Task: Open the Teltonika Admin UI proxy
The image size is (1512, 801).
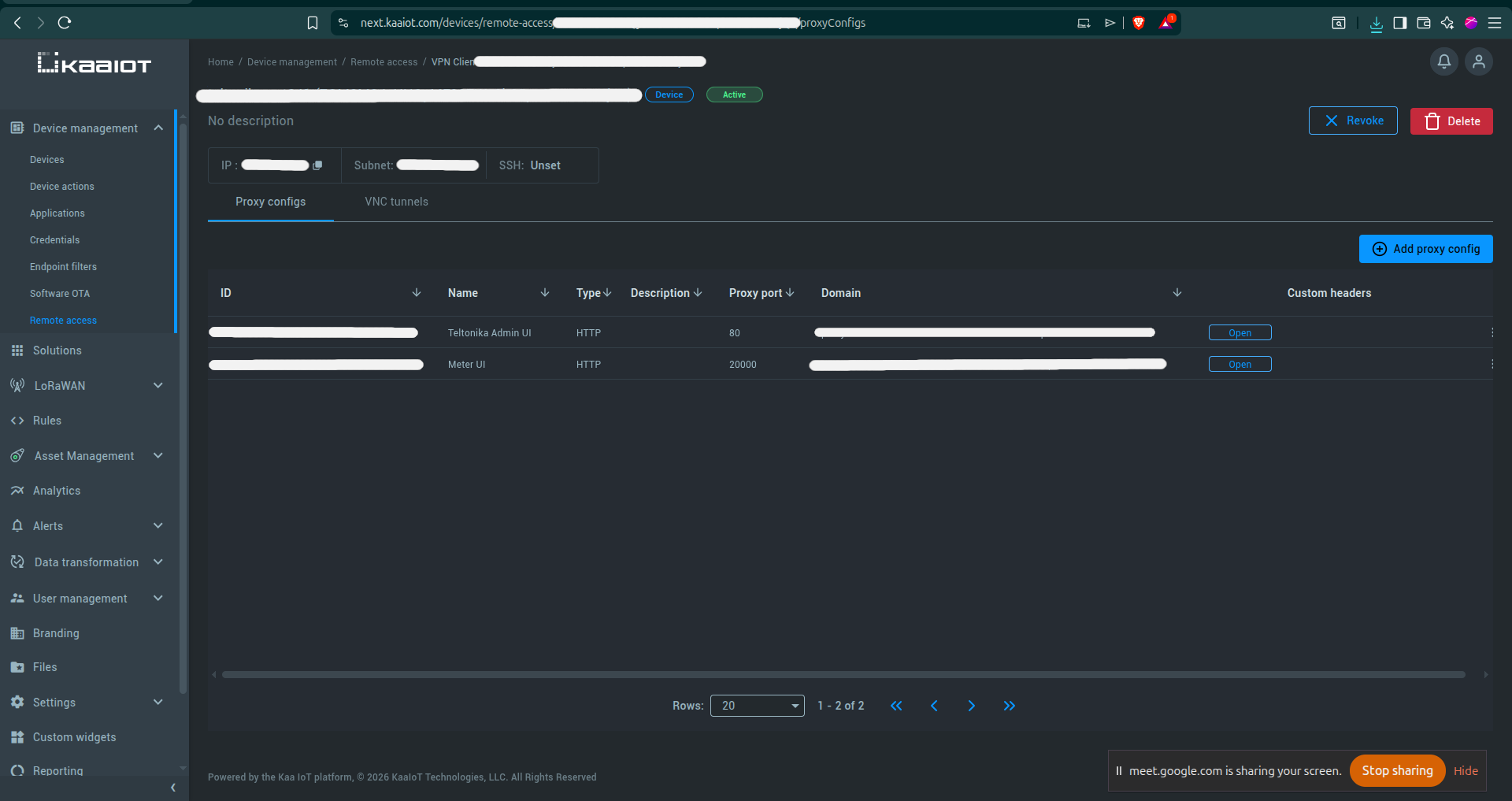Action: [x=1240, y=332]
